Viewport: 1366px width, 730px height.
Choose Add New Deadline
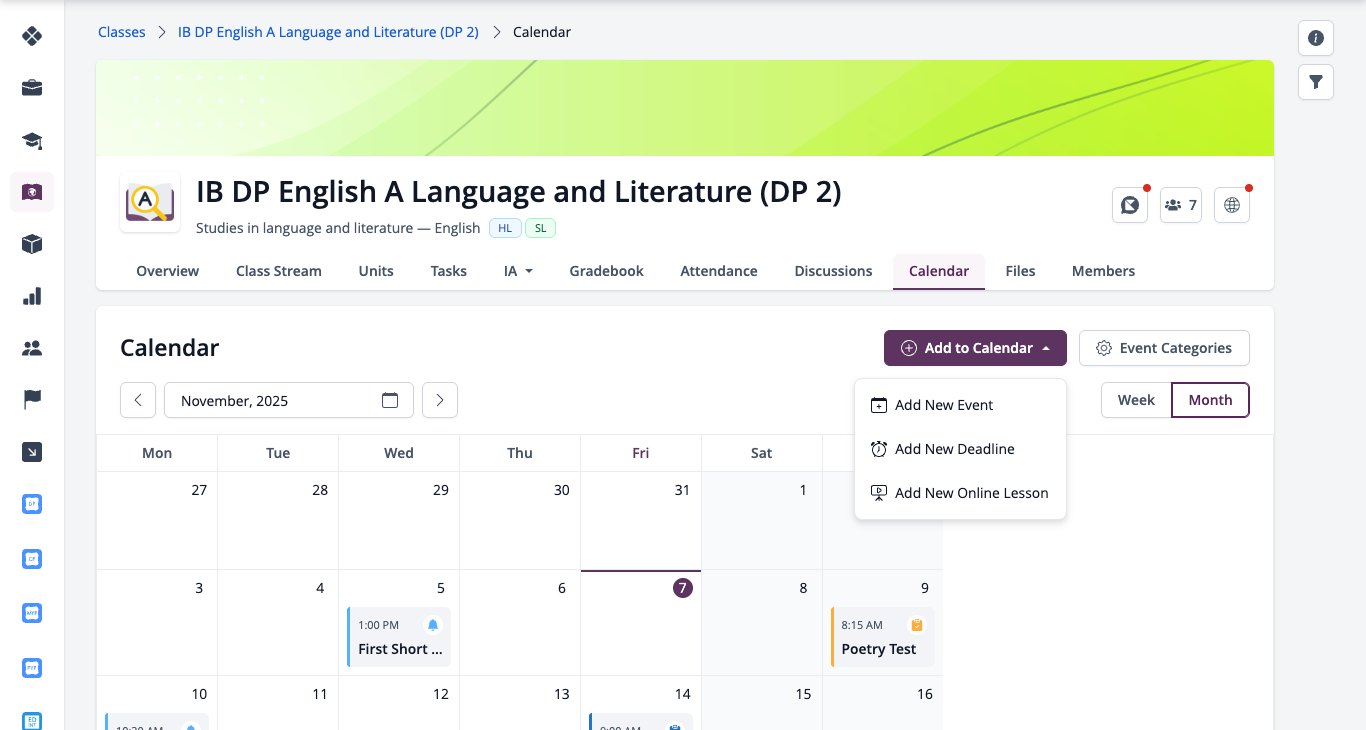click(x=960, y=449)
